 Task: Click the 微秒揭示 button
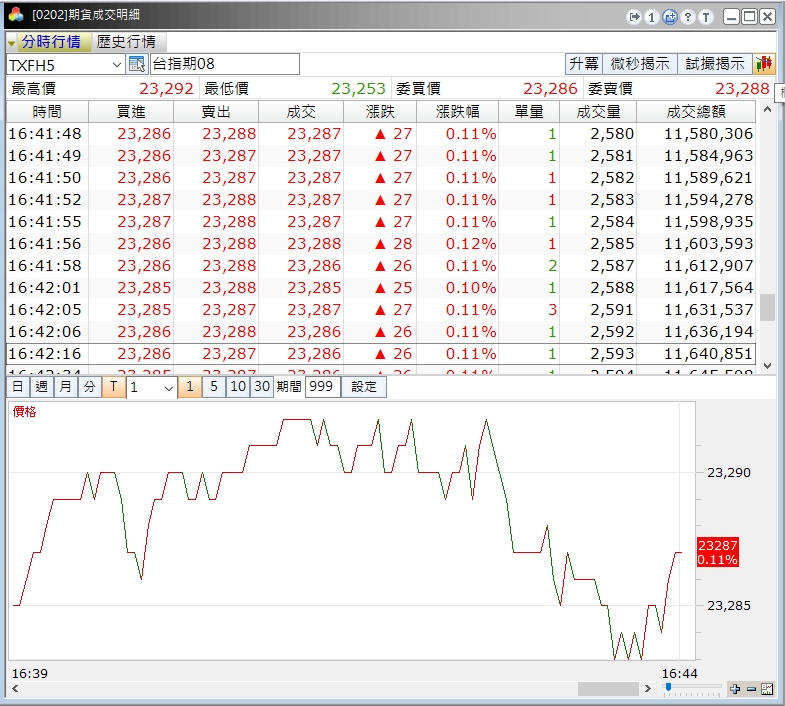tap(640, 64)
